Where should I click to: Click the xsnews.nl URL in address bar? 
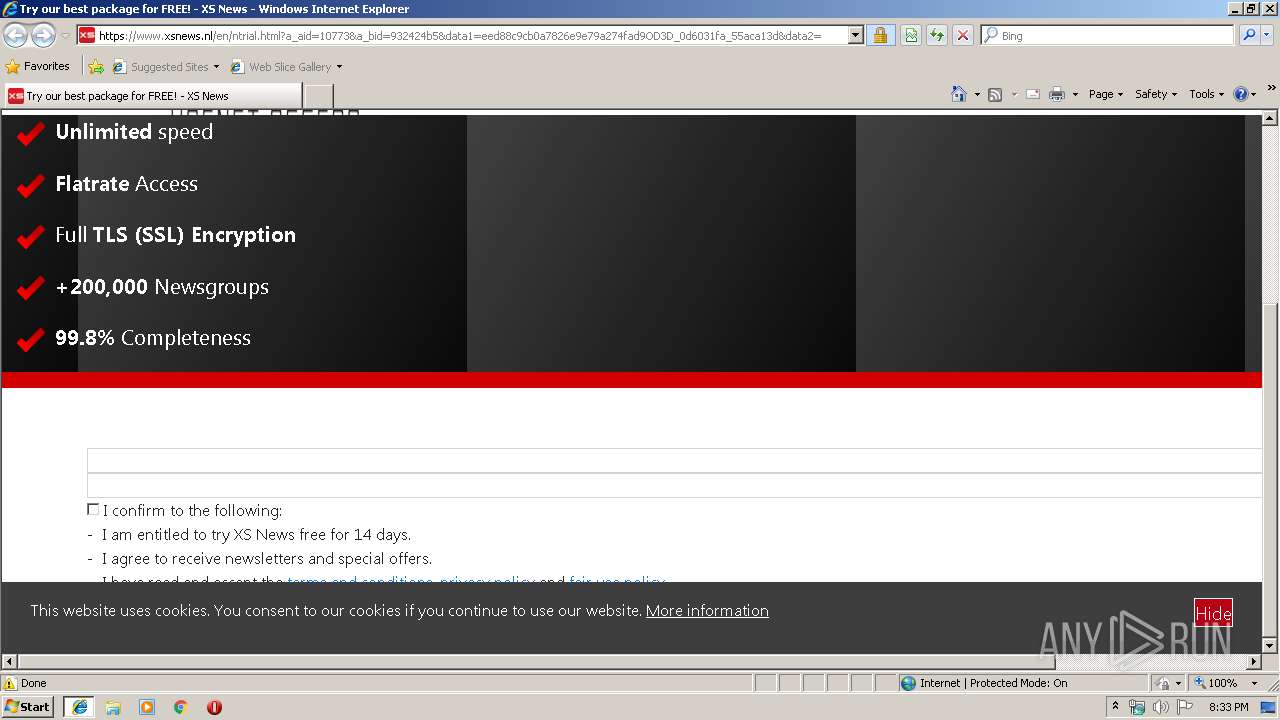pos(460,35)
